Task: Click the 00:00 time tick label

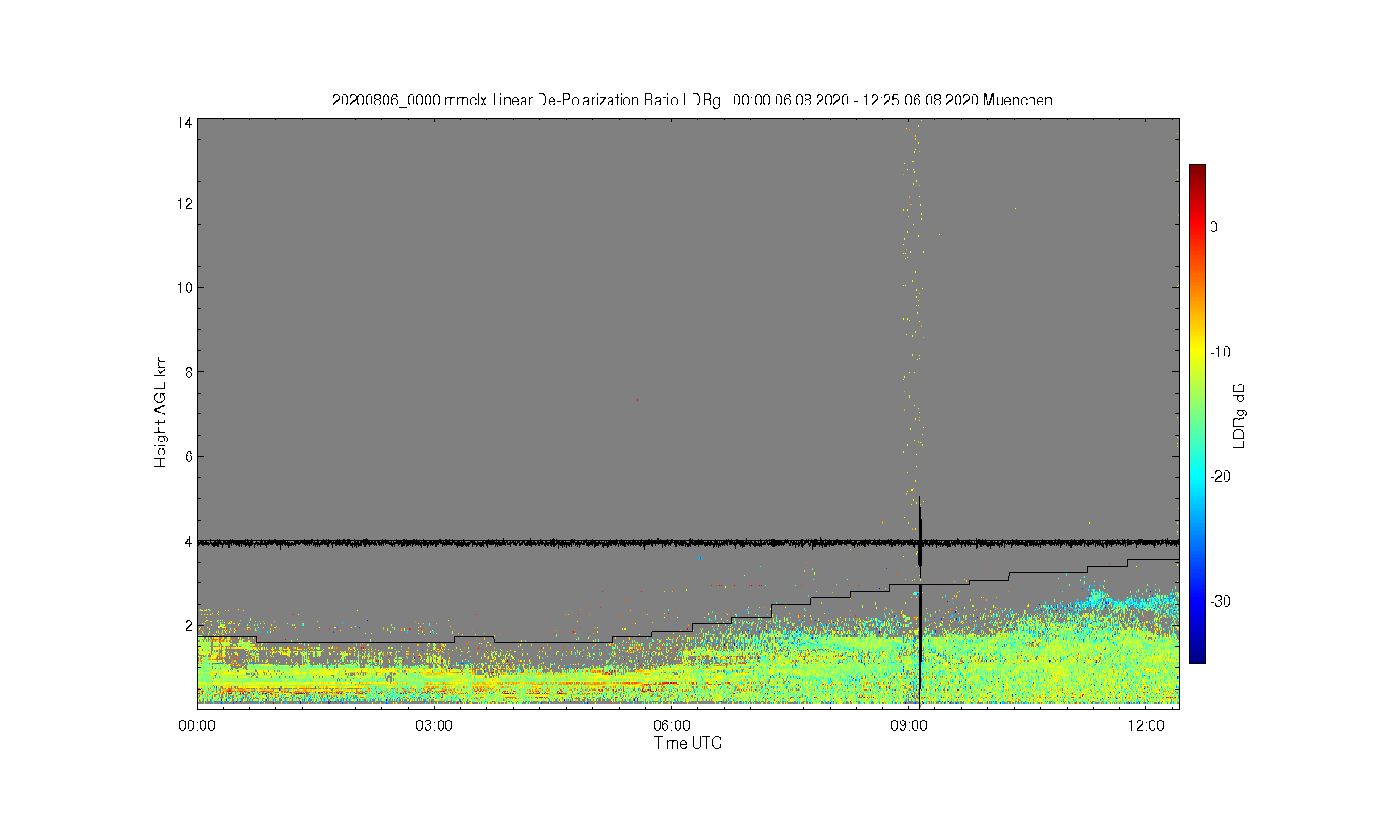Action: tap(197, 725)
